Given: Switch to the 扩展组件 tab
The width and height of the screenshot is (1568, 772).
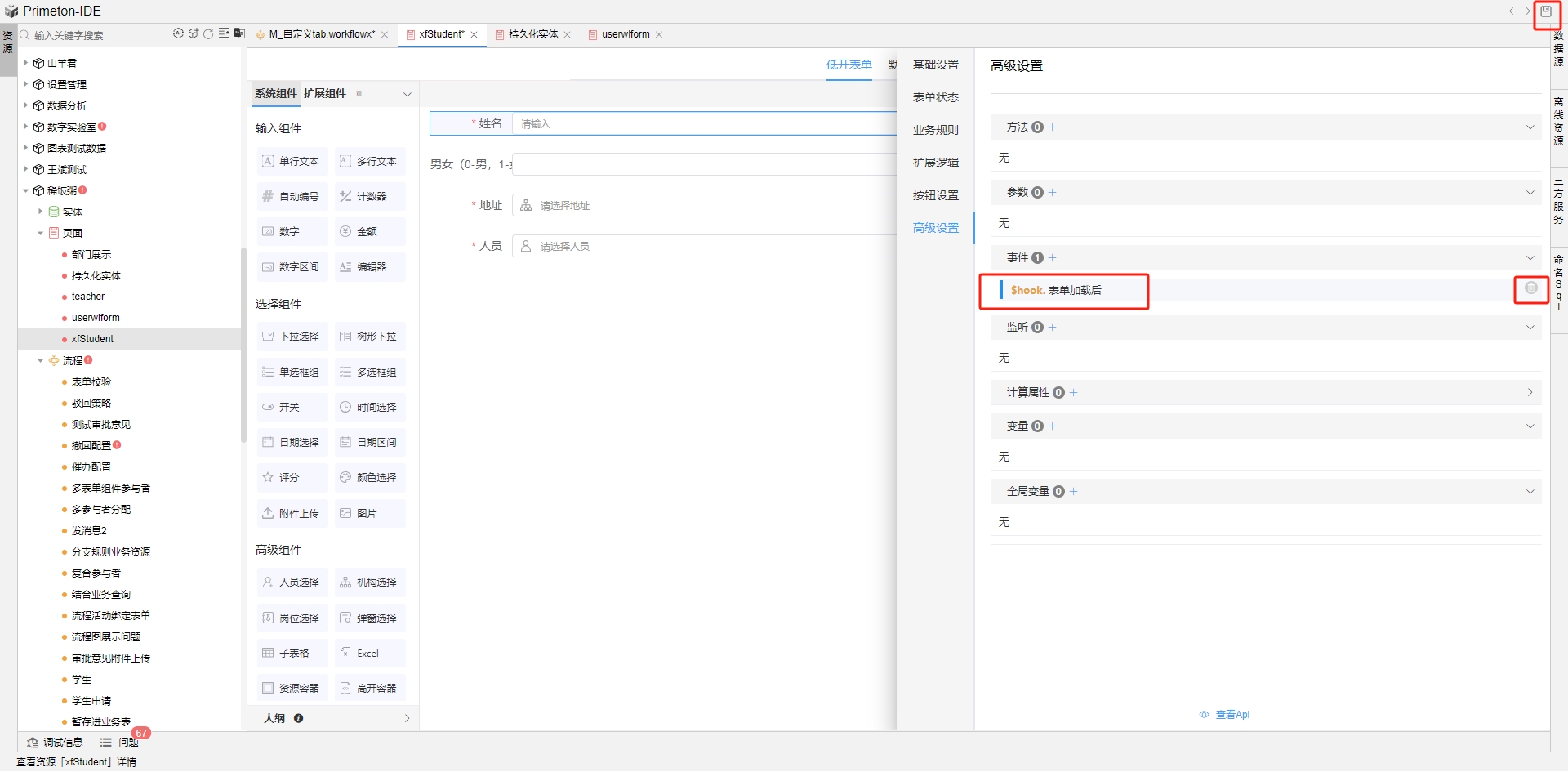Looking at the screenshot, I should (x=324, y=93).
